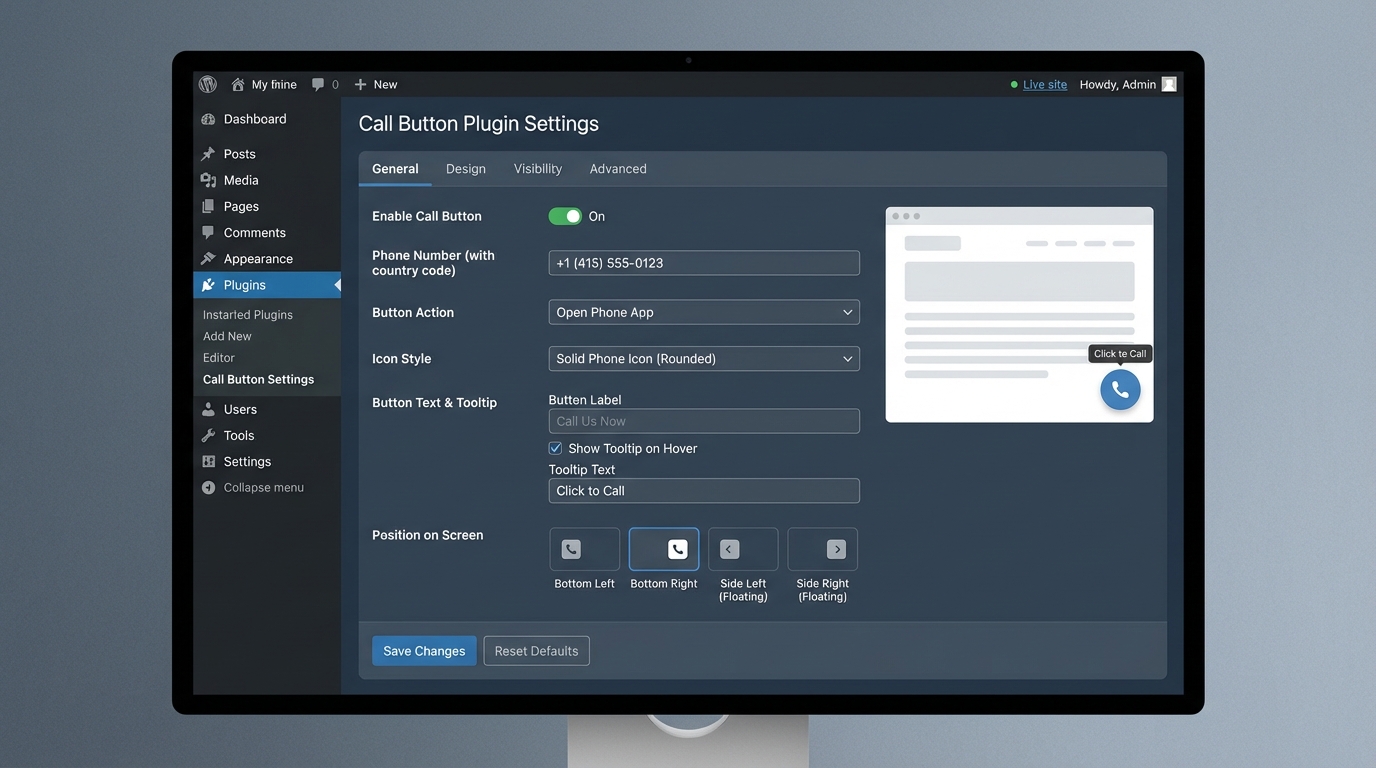Image resolution: width=1376 pixels, height=768 pixels.
Task: Click the Comments speech bubble in admin bar
Action: 317,84
